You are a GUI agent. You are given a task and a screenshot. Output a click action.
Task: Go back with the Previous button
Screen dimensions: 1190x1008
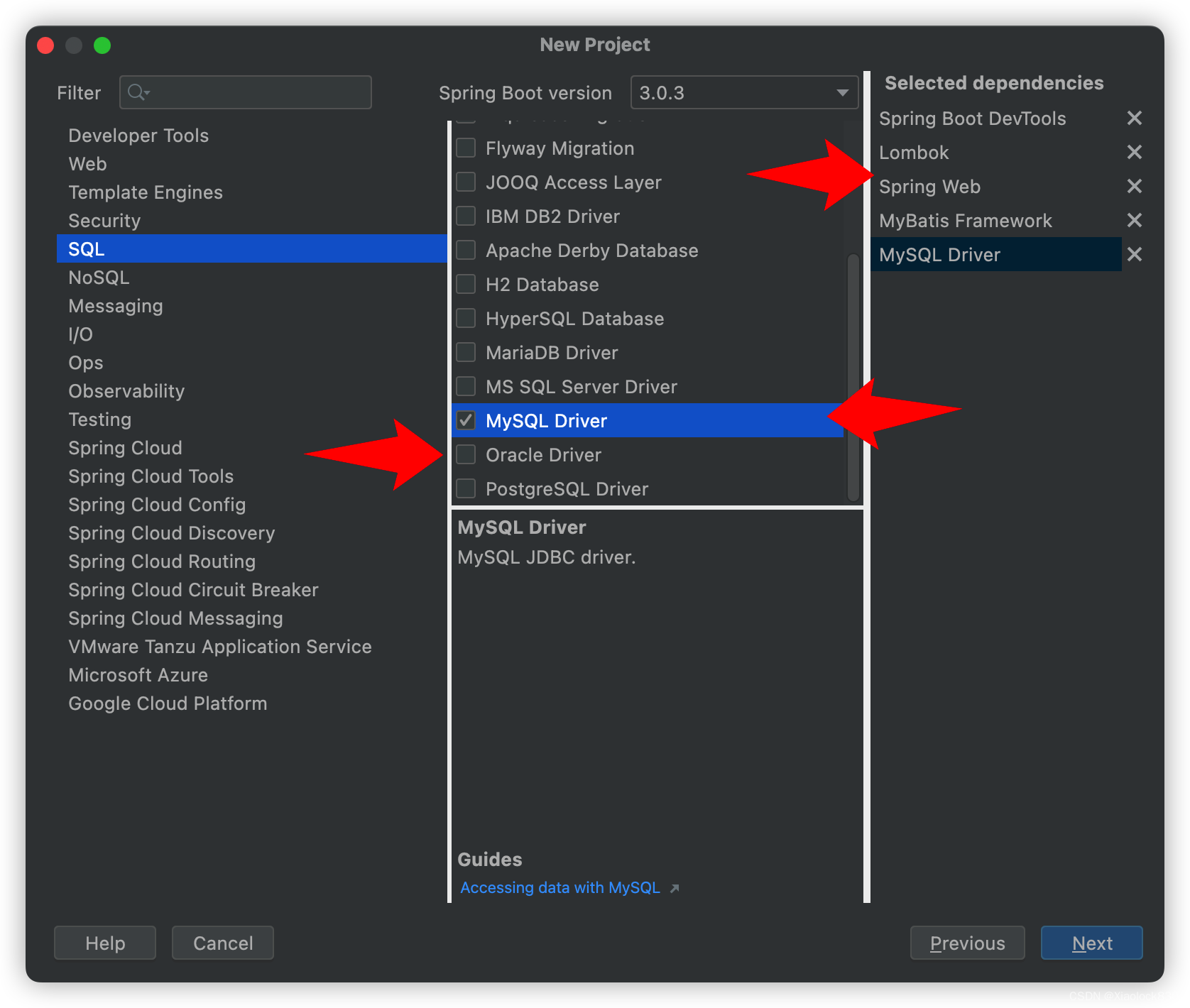(967, 943)
